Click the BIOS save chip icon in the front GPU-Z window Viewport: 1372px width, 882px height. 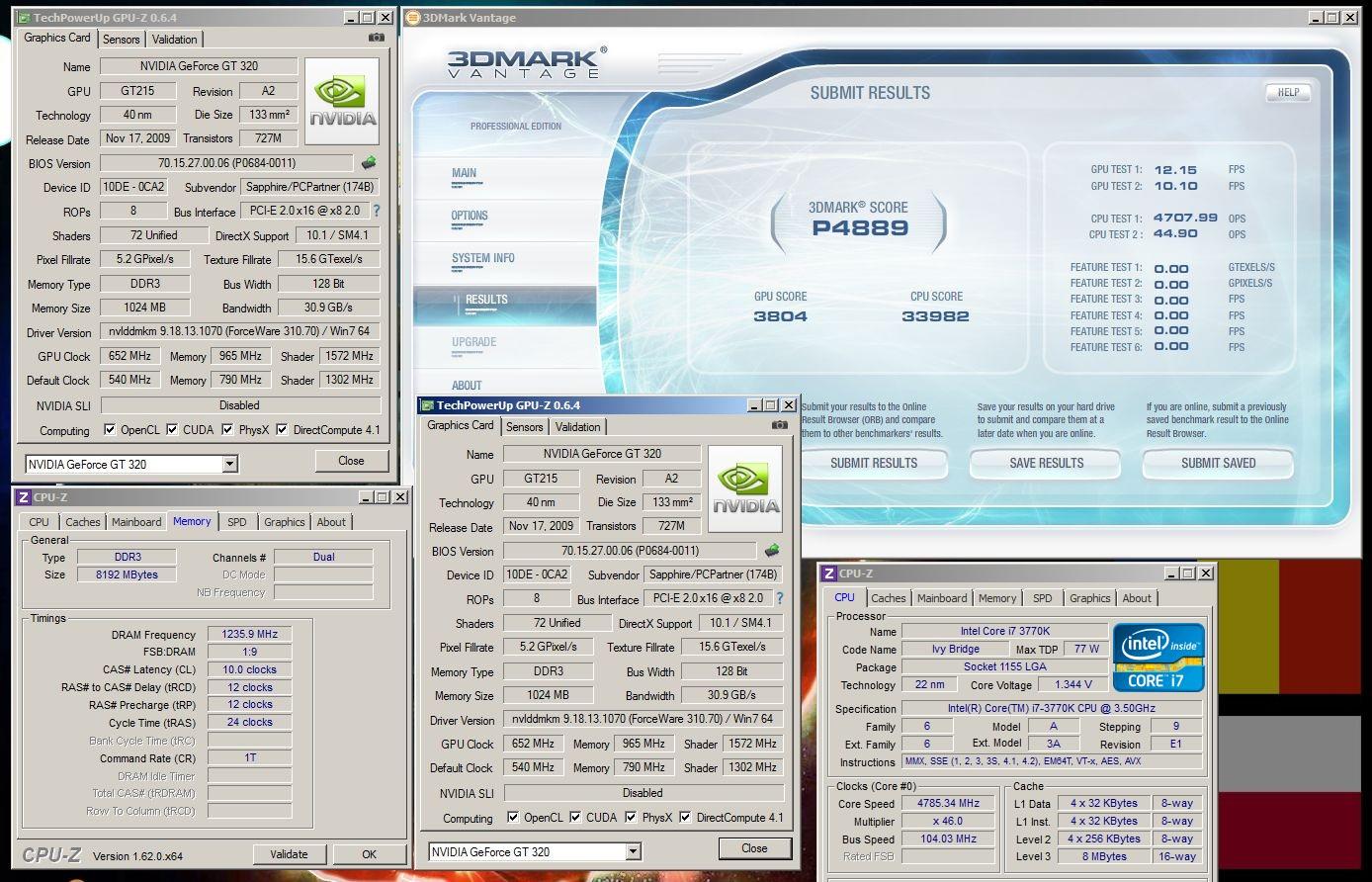[772, 550]
